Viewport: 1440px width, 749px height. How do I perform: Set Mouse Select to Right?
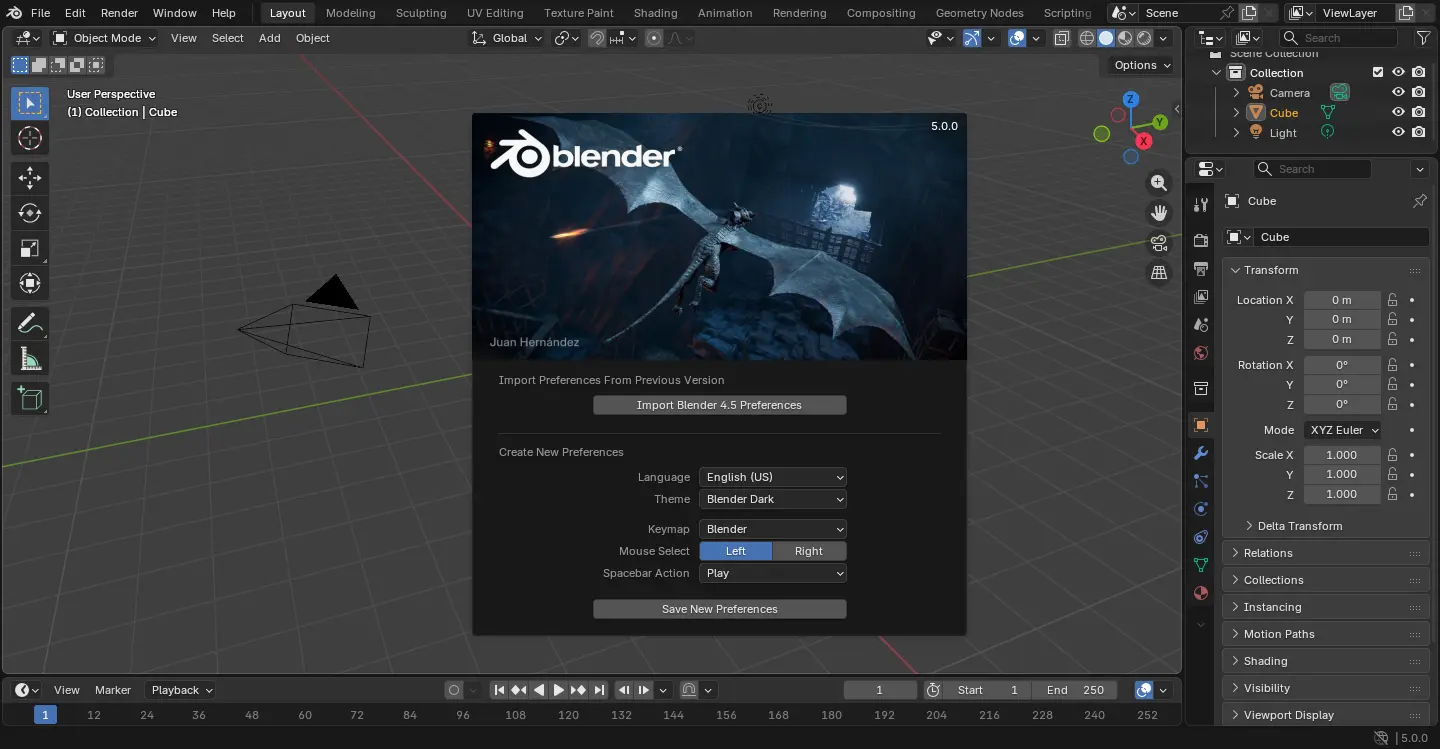809,551
